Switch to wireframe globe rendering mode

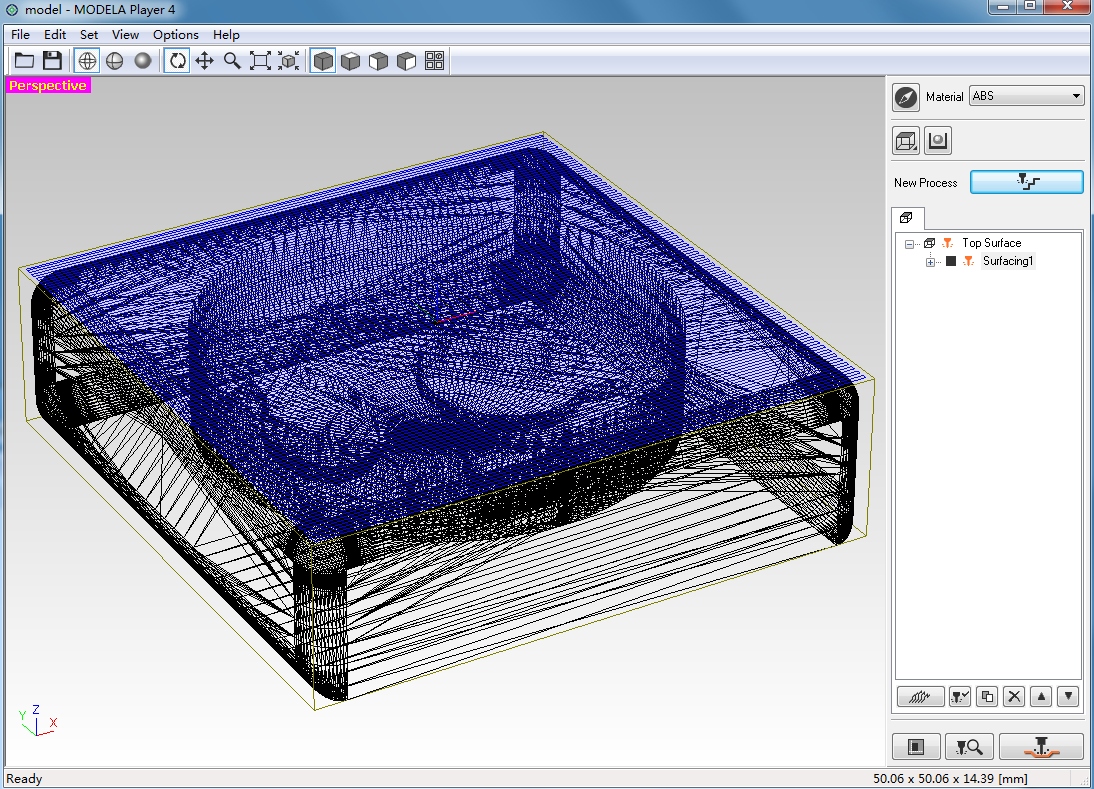[x=87, y=61]
